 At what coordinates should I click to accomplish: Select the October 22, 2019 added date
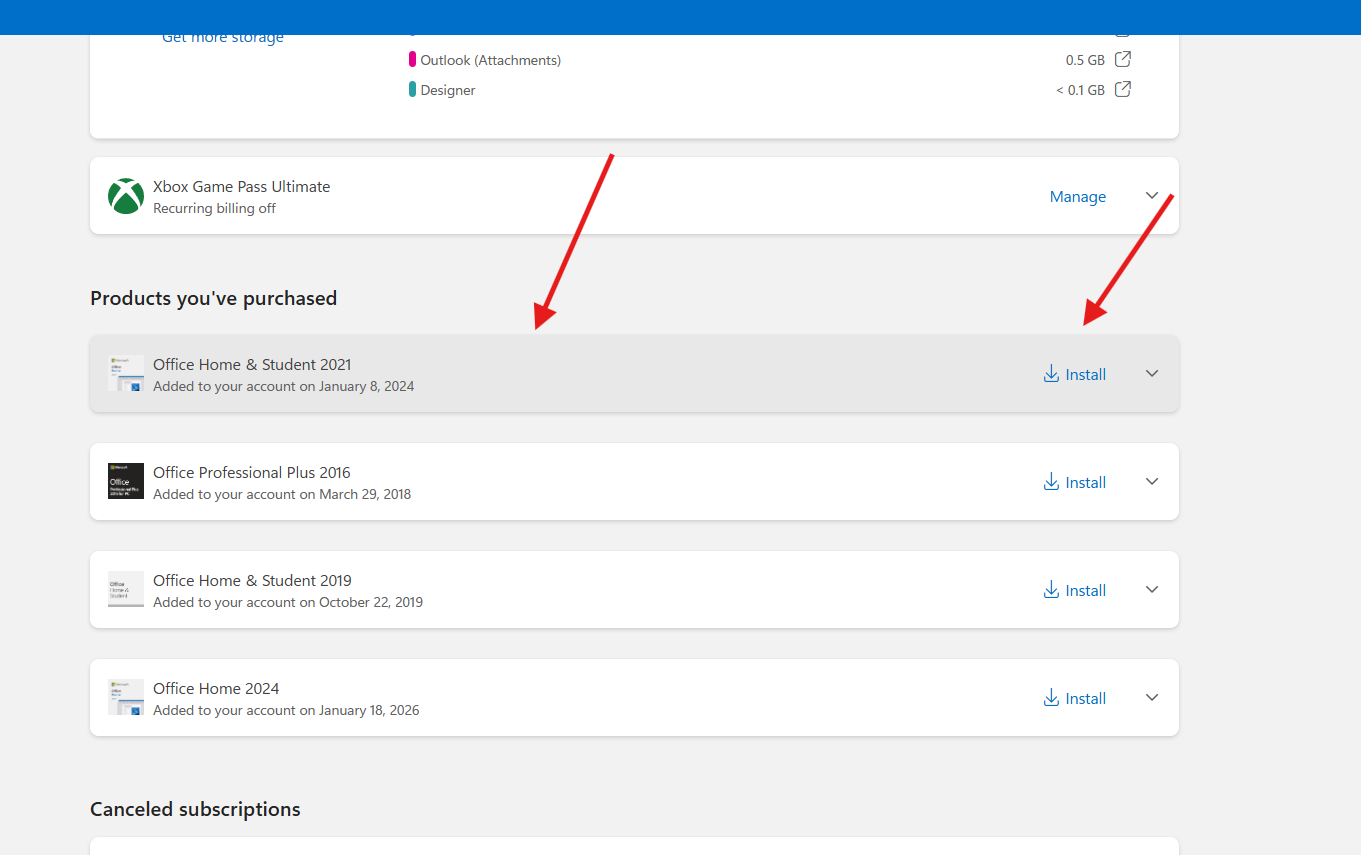coord(371,602)
